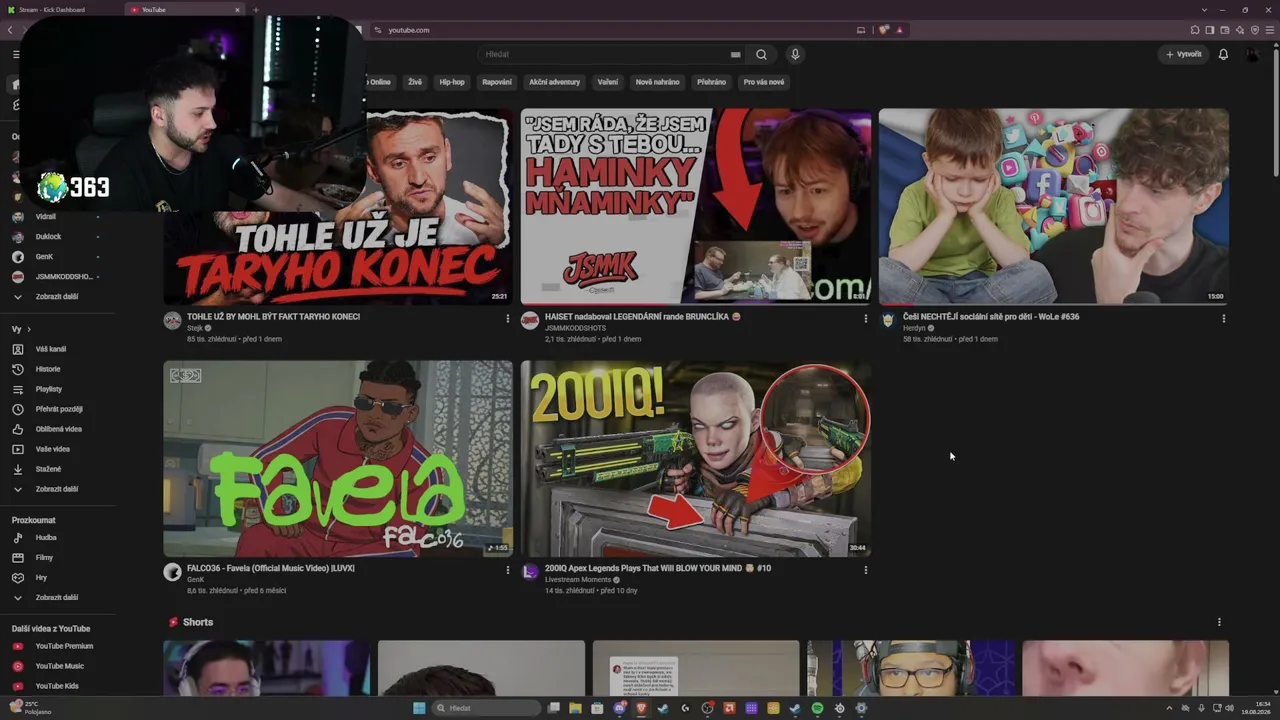1280x720 pixels.
Task: Click the YouTube search magnifier button
Action: [761, 54]
